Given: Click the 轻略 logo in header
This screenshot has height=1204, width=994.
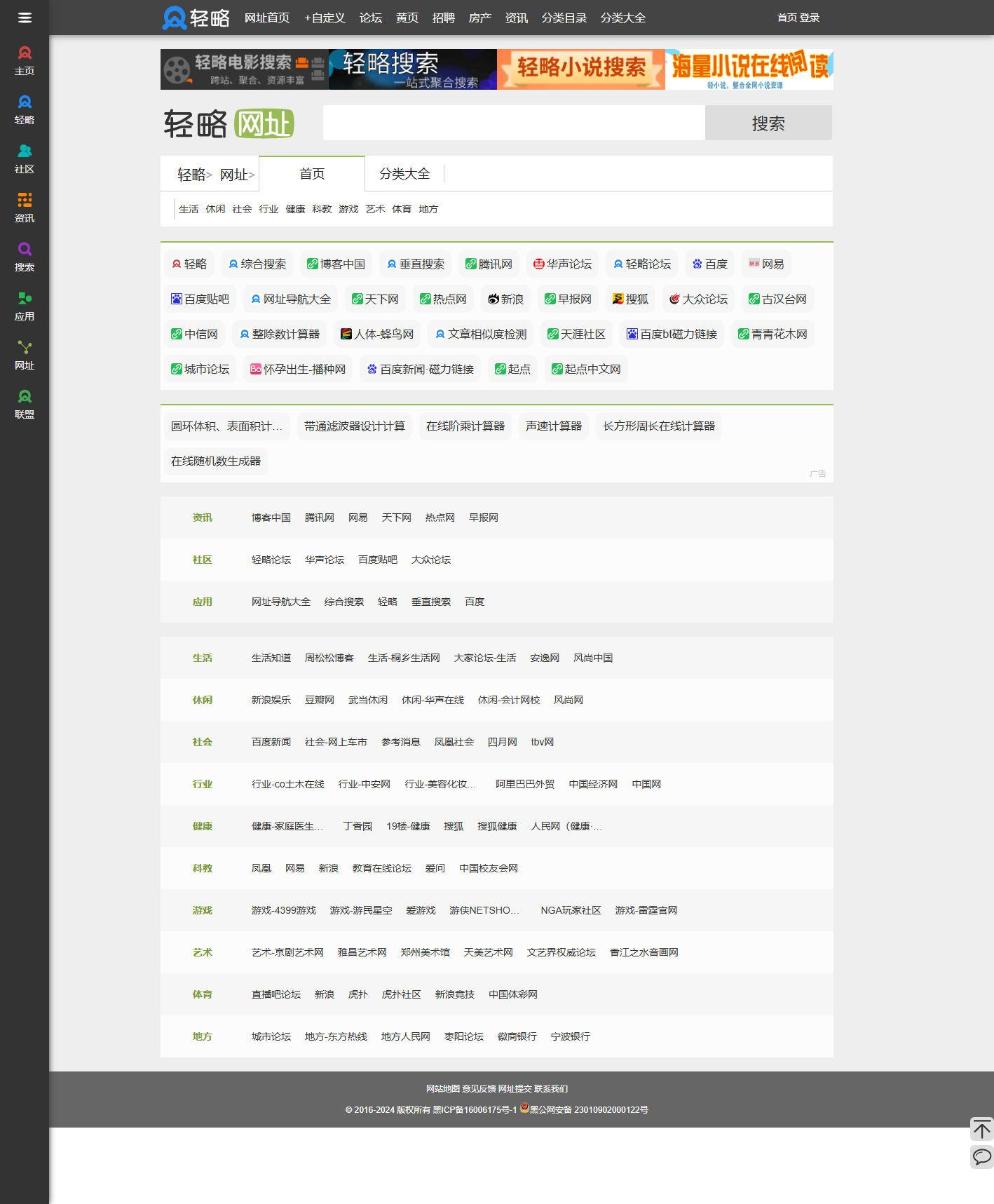Looking at the screenshot, I should click(196, 18).
